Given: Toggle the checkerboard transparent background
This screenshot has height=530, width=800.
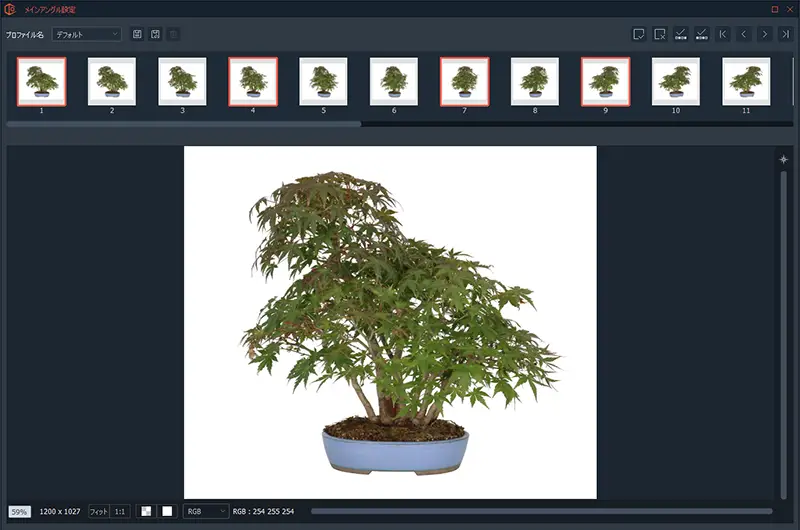Looking at the screenshot, I should coord(146,511).
